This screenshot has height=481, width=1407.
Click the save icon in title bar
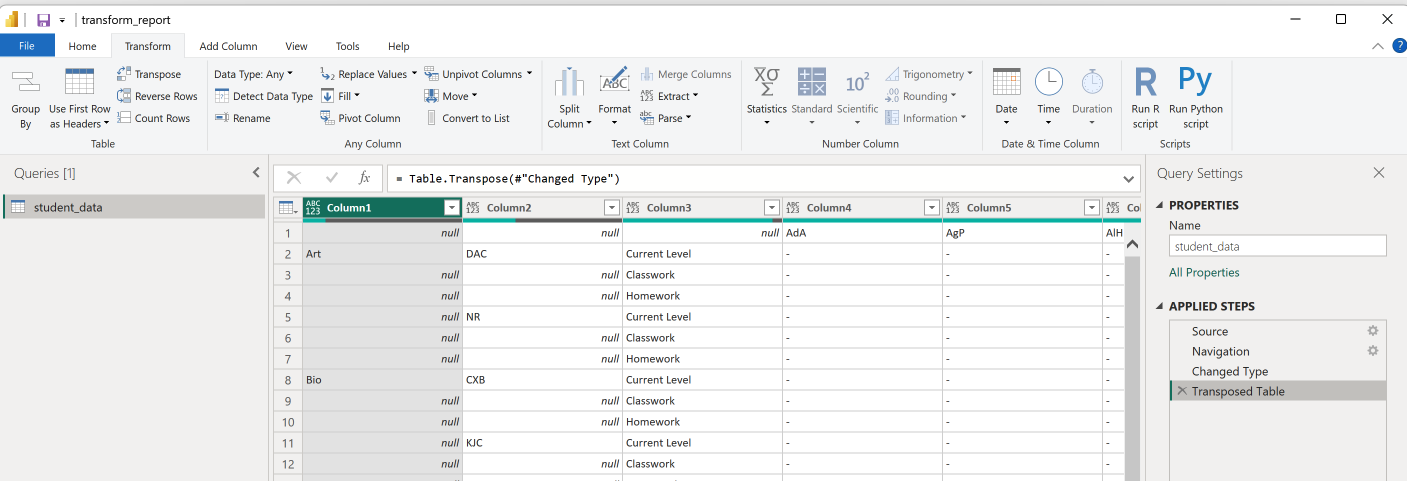[43, 19]
